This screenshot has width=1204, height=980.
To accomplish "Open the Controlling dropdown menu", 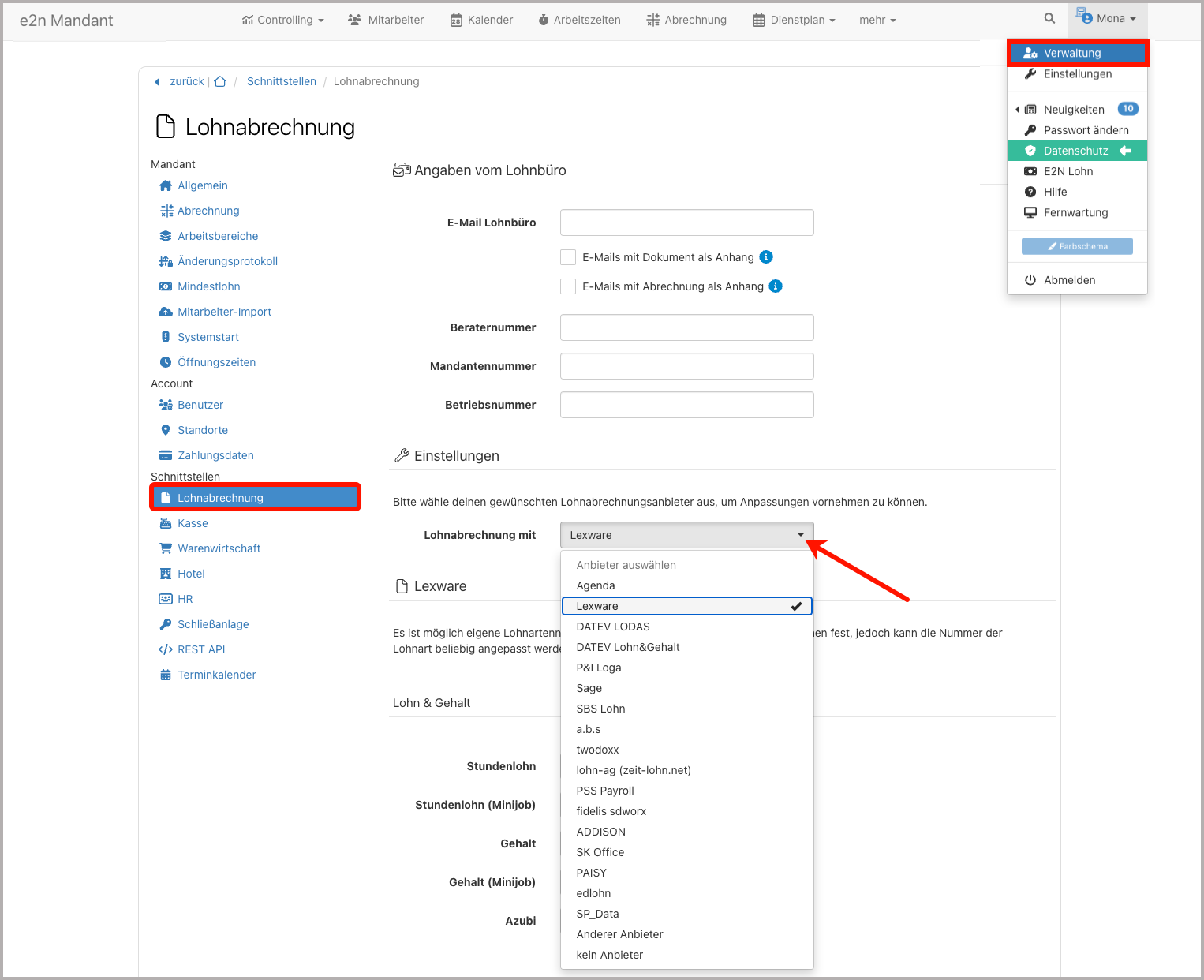I will 283,20.
